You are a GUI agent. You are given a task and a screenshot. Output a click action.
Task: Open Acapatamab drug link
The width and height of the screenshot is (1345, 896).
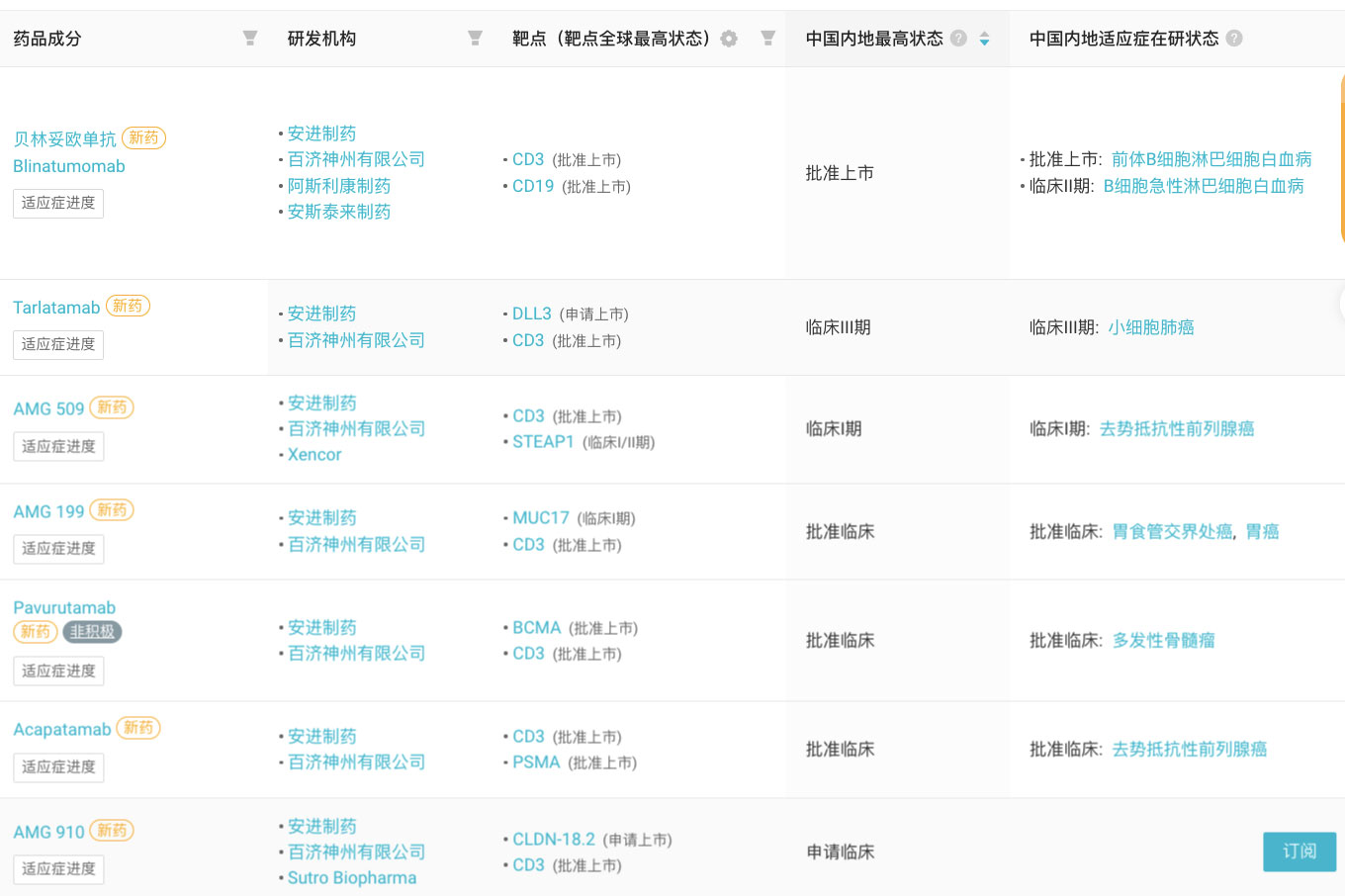(x=62, y=729)
